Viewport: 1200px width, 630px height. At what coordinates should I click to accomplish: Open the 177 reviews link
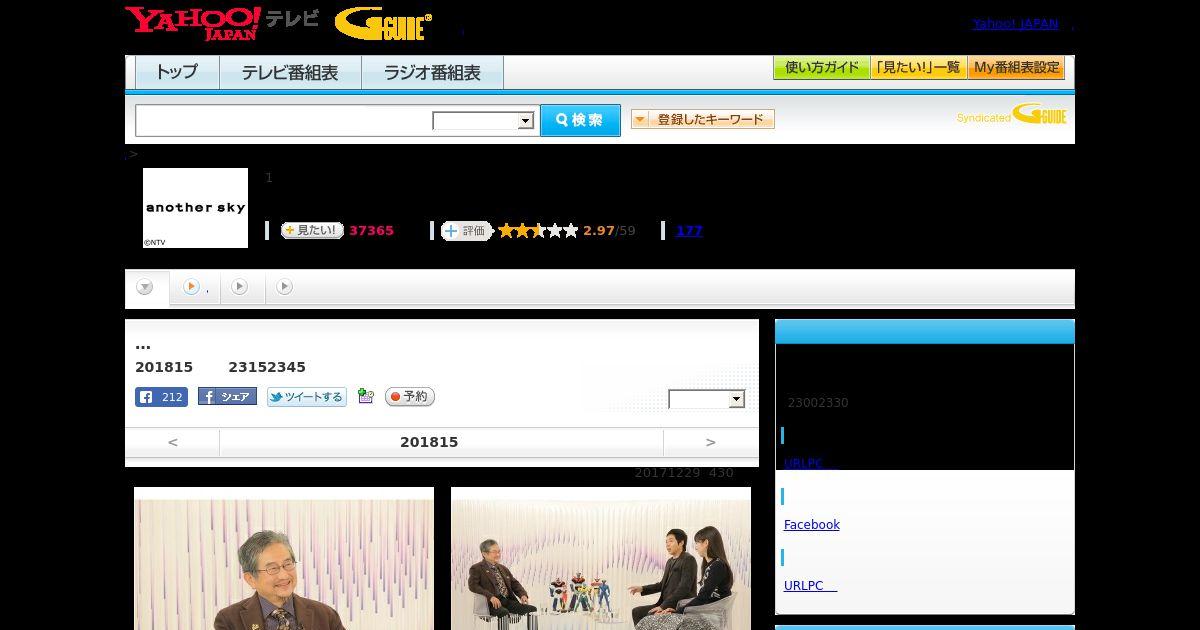[x=689, y=231]
